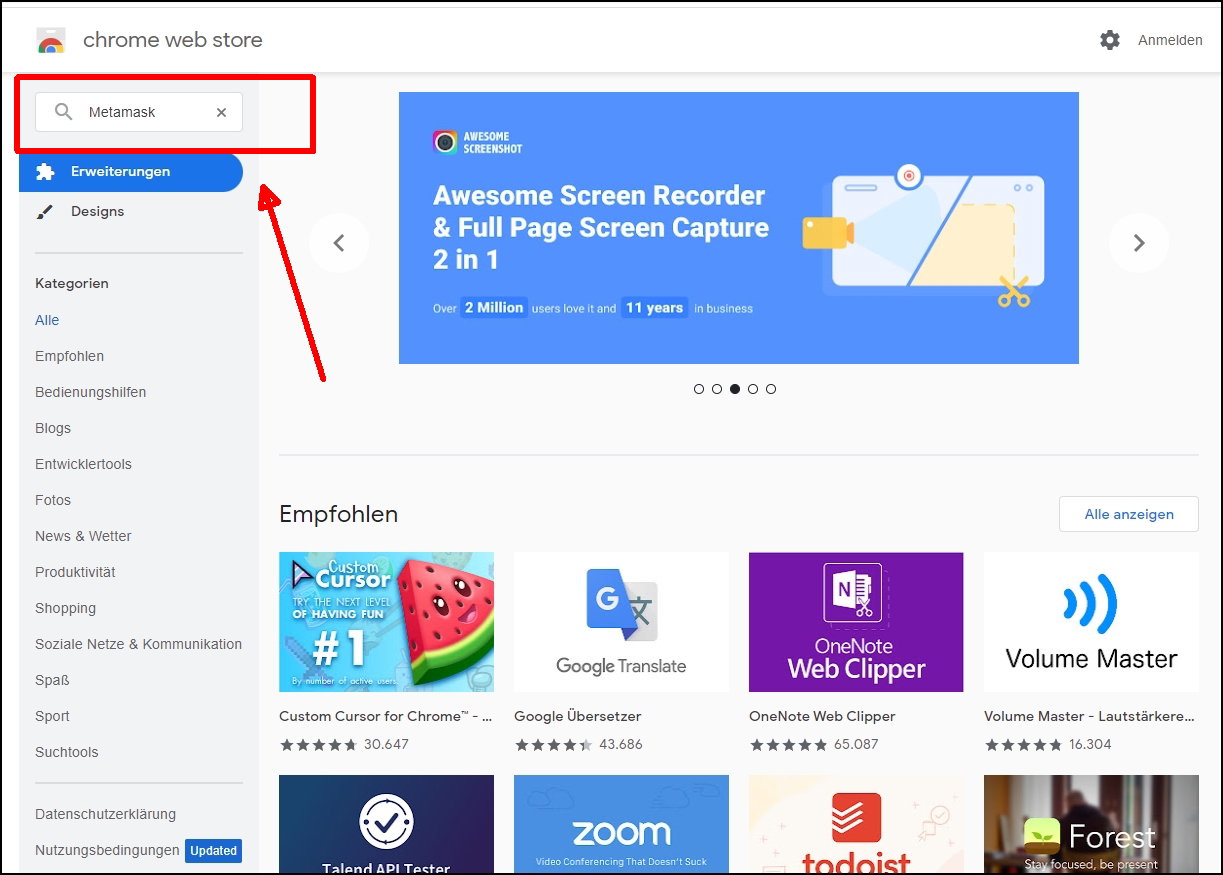
Task: Choose the Spaß category
Action: pyautogui.click(x=52, y=680)
